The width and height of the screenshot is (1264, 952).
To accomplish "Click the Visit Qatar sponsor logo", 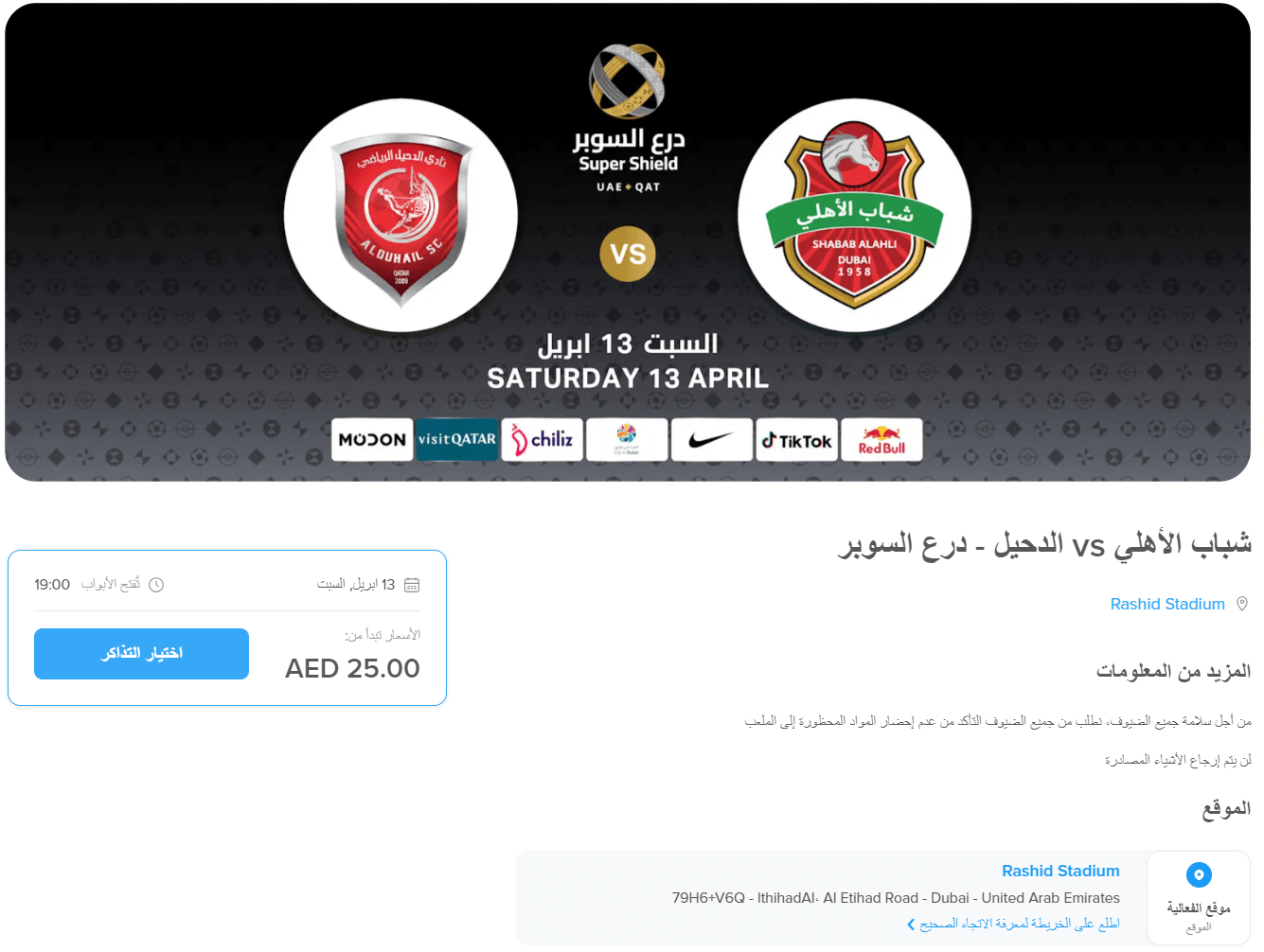I will [457, 440].
